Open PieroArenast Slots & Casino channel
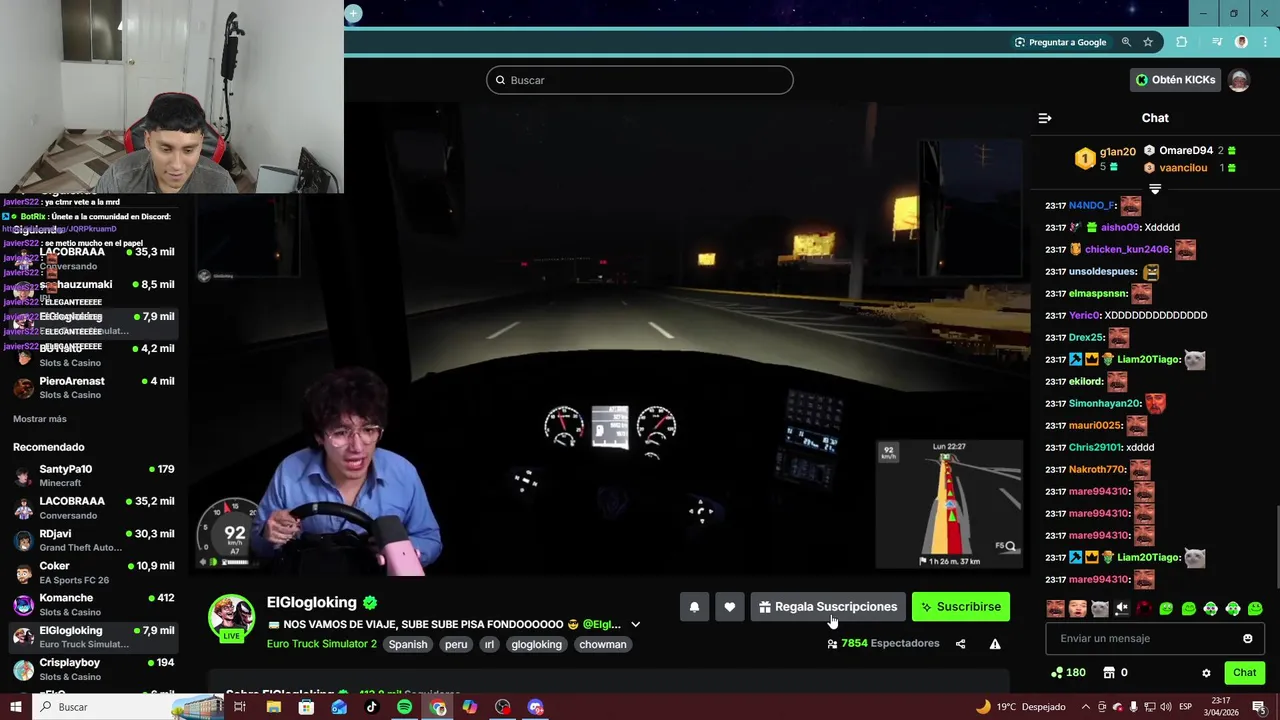 (x=94, y=388)
